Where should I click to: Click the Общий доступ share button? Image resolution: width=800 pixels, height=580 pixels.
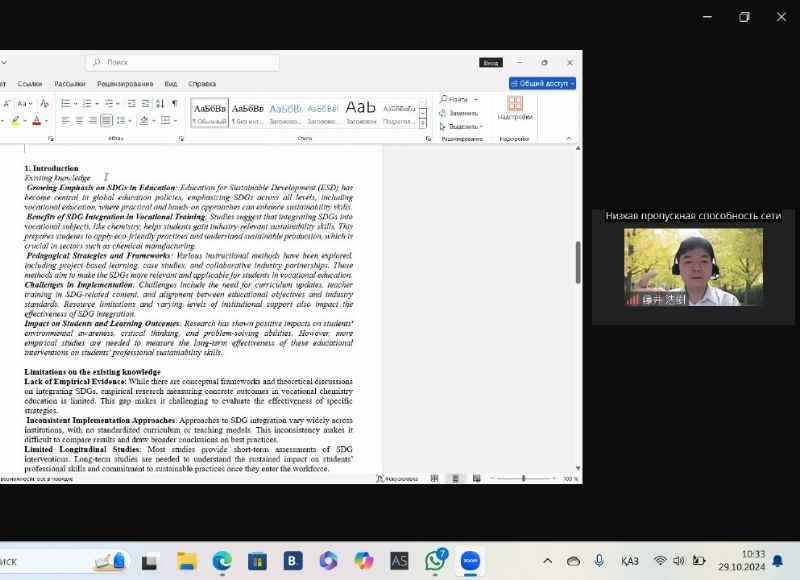(543, 84)
